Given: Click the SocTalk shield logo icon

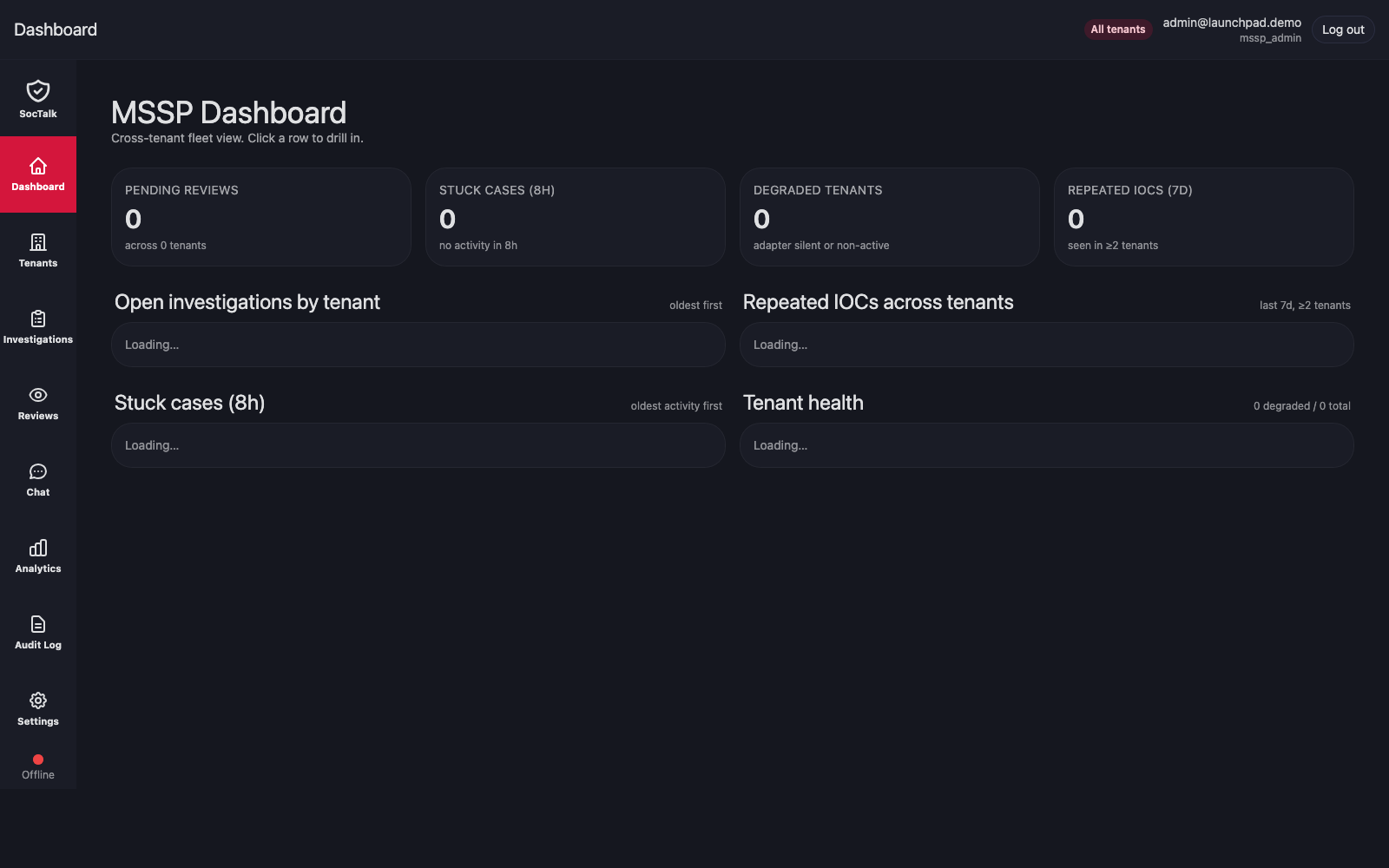Looking at the screenshot, I should coord(38,91).
